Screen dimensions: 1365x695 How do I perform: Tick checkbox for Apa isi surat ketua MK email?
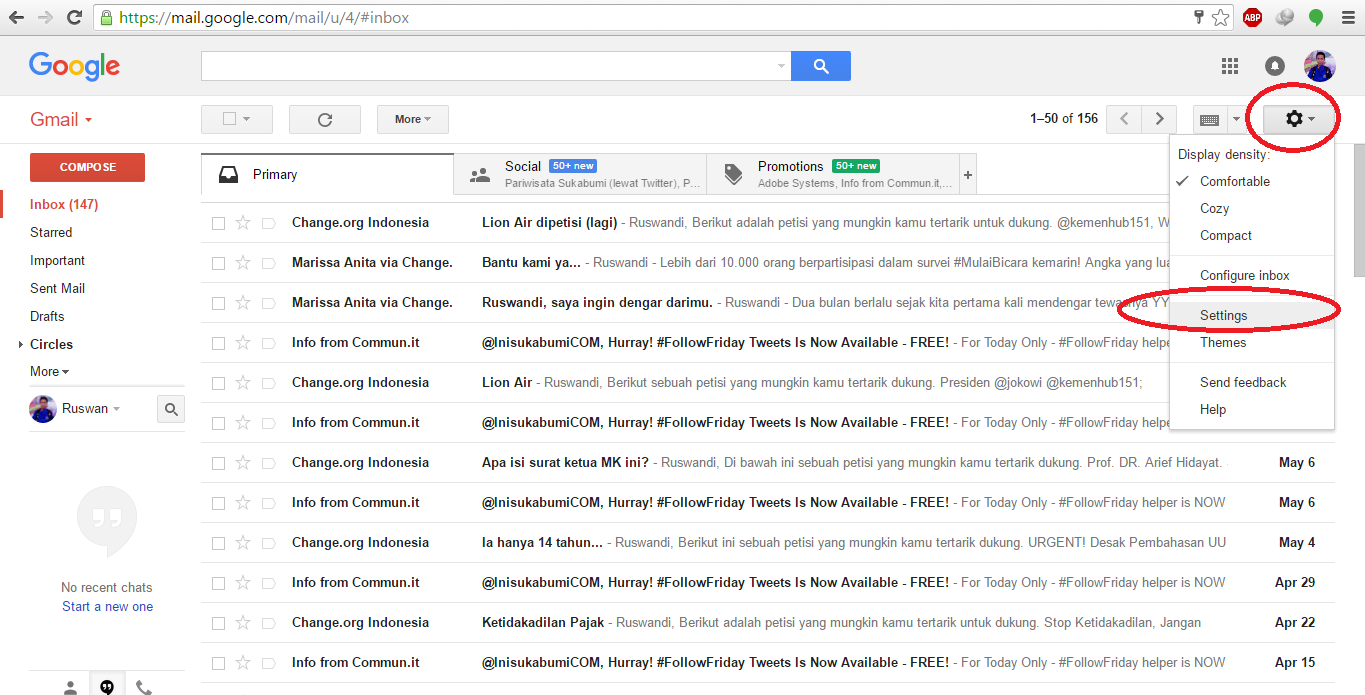click(218, 463)
